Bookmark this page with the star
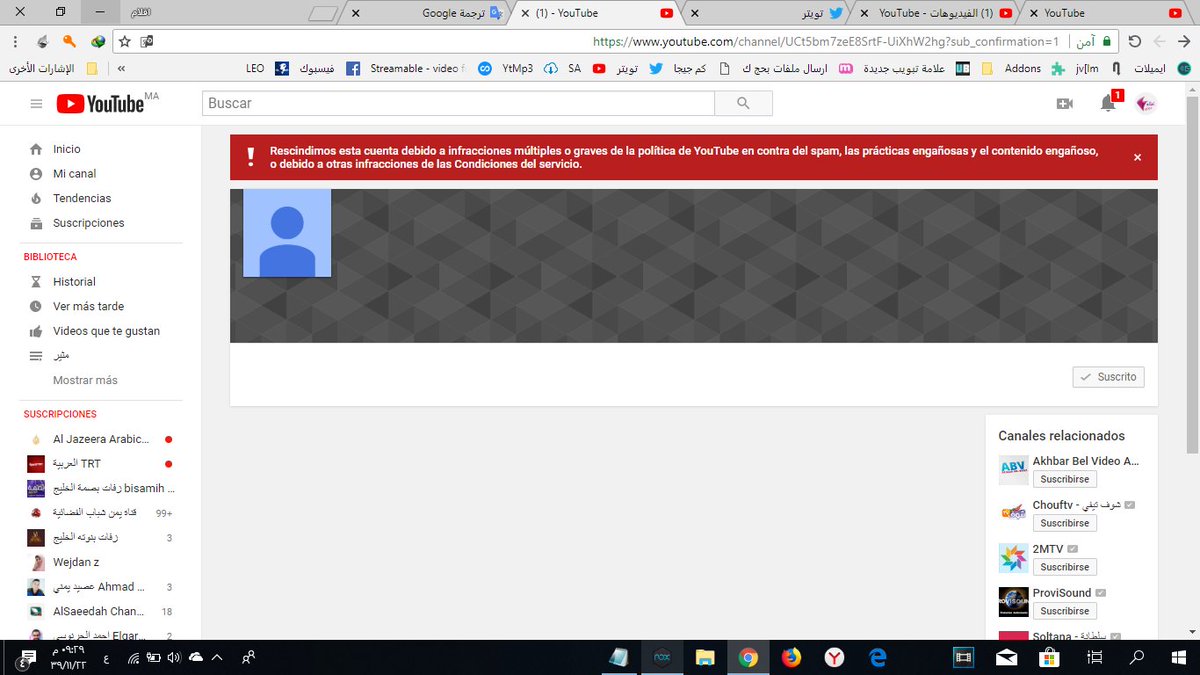Screen dimensions: 1200x675 click(125, 42)
